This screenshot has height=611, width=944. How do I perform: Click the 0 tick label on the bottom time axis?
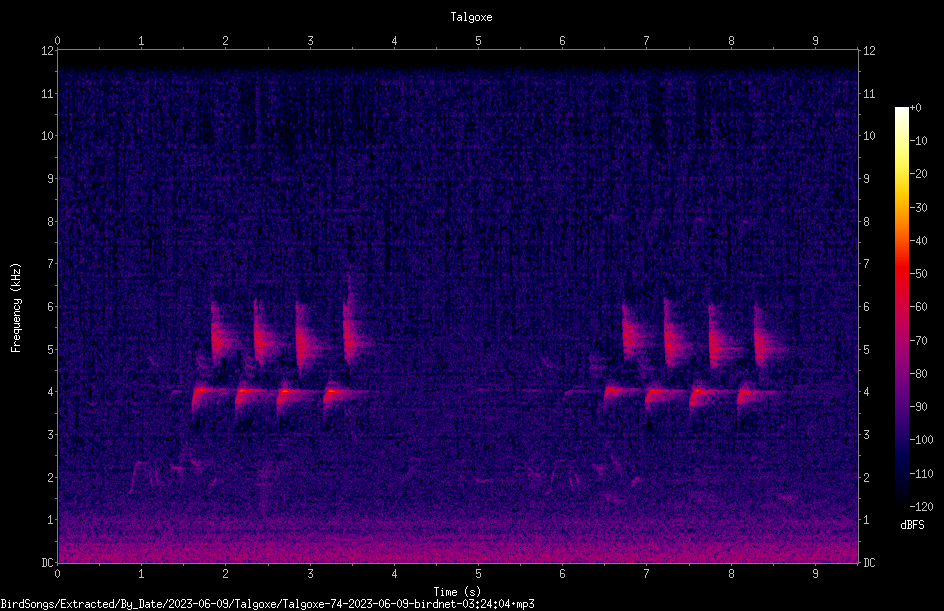pyautogui.click(x=57, y=574)
